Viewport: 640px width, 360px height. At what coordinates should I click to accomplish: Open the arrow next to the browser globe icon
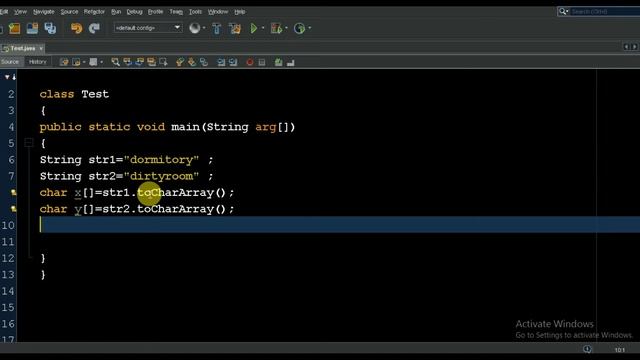[204, 28]
